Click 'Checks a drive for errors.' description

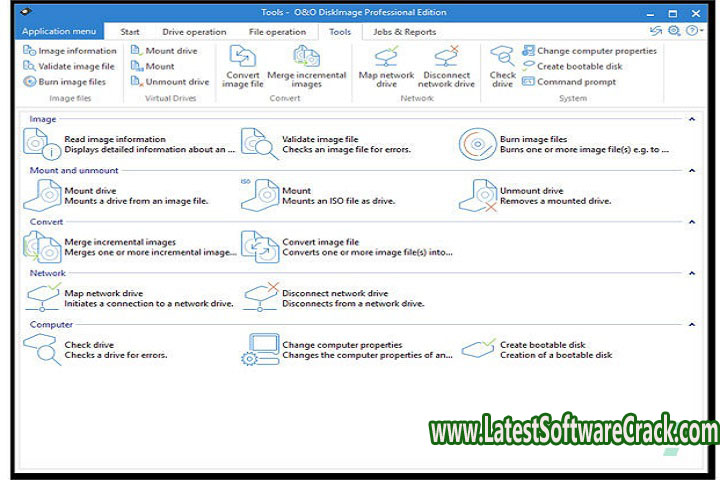coord(116,355)
